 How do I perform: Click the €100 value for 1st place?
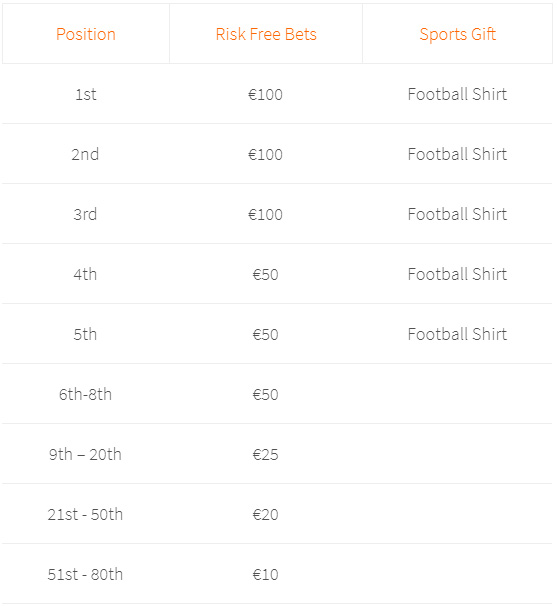click(x=266, y=94)
